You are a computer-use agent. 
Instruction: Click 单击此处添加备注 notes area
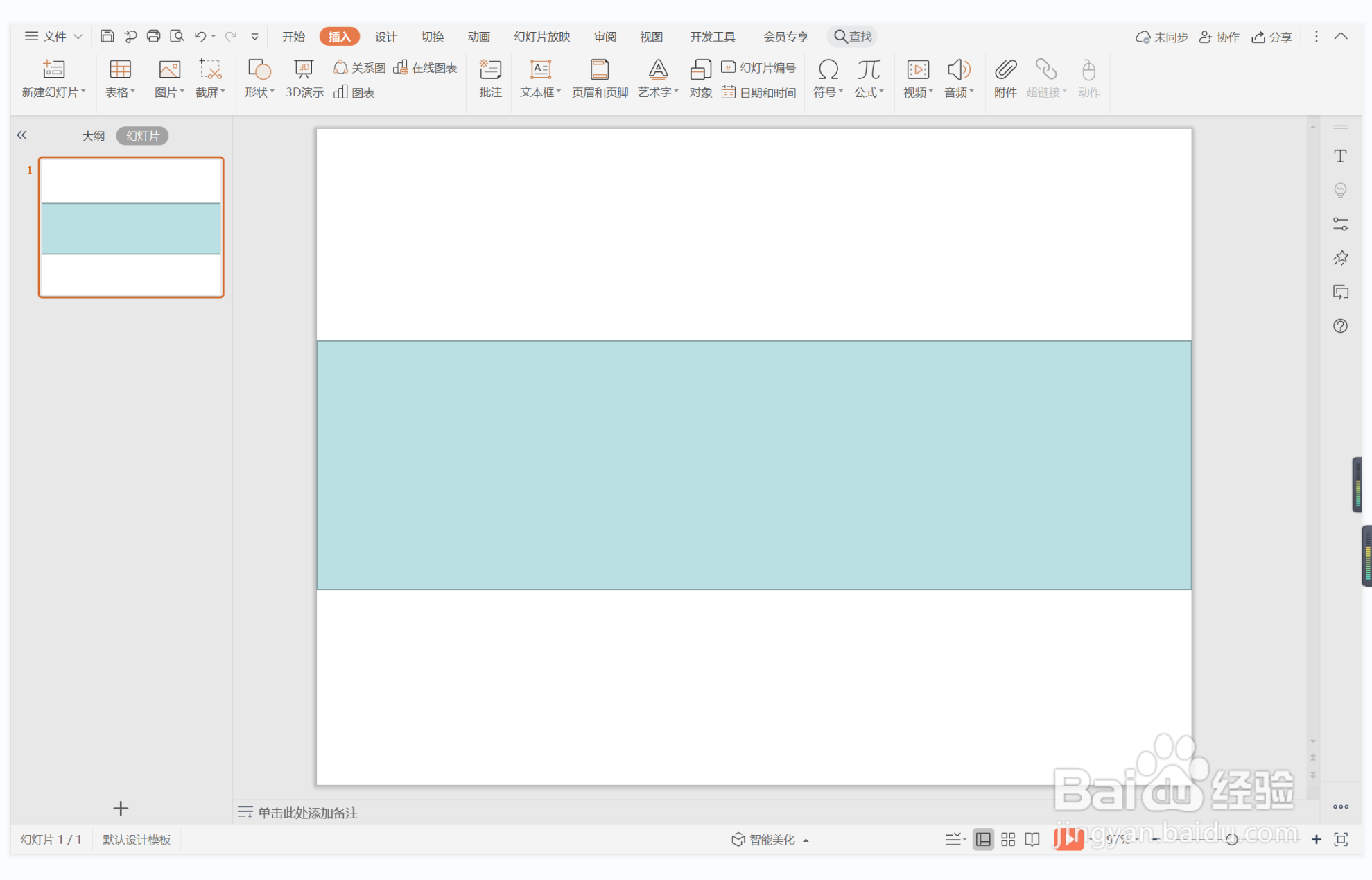(308, 812)
